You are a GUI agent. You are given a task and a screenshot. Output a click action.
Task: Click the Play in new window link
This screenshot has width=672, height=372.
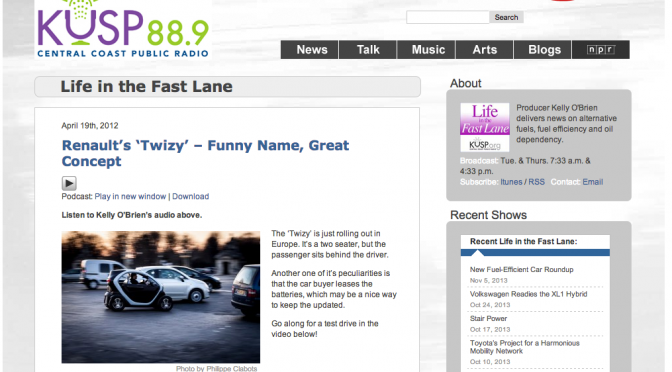(x=130, y=196)
